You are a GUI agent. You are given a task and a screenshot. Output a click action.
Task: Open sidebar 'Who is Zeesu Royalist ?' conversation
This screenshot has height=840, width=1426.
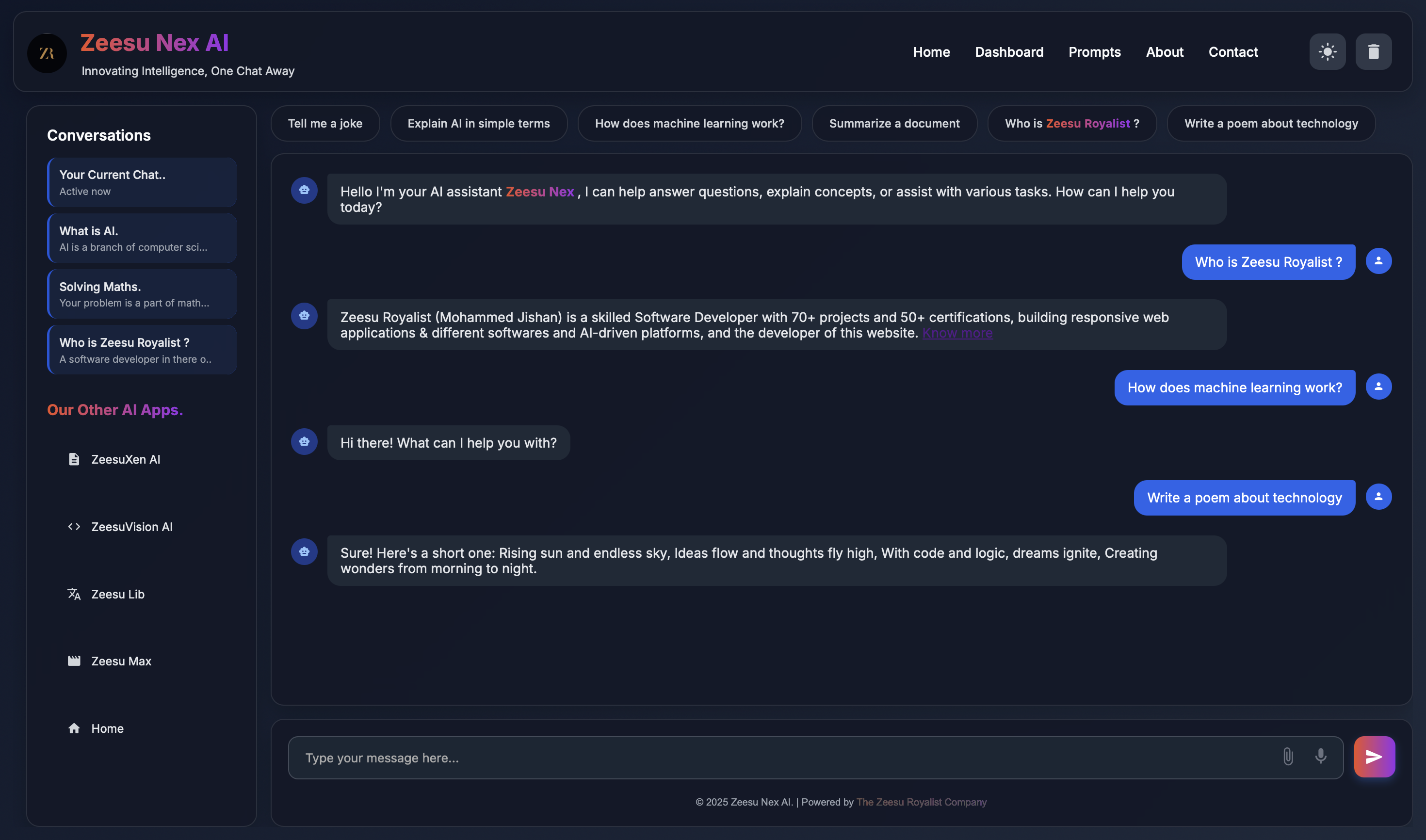click(x=142, y=350)
